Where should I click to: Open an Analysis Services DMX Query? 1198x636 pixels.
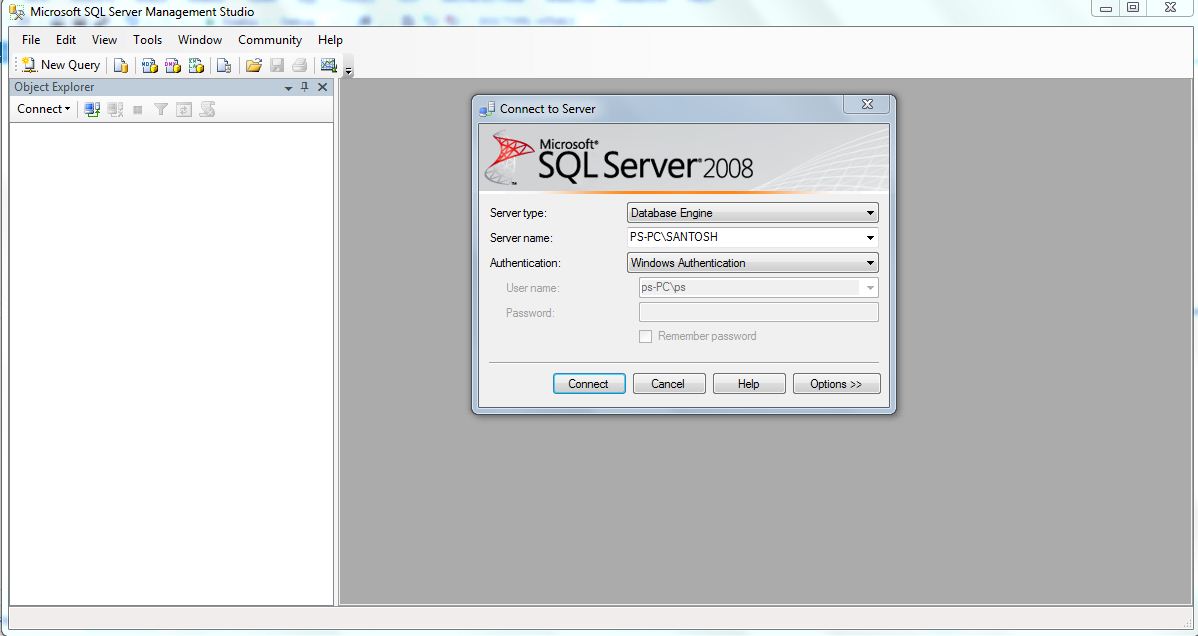(173, 66)
